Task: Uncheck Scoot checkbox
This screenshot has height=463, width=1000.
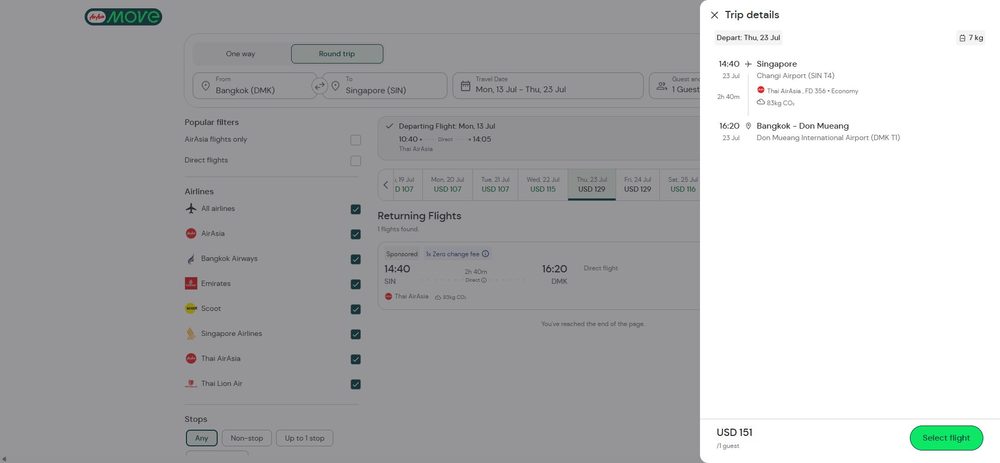Action: tap(355, 309)
